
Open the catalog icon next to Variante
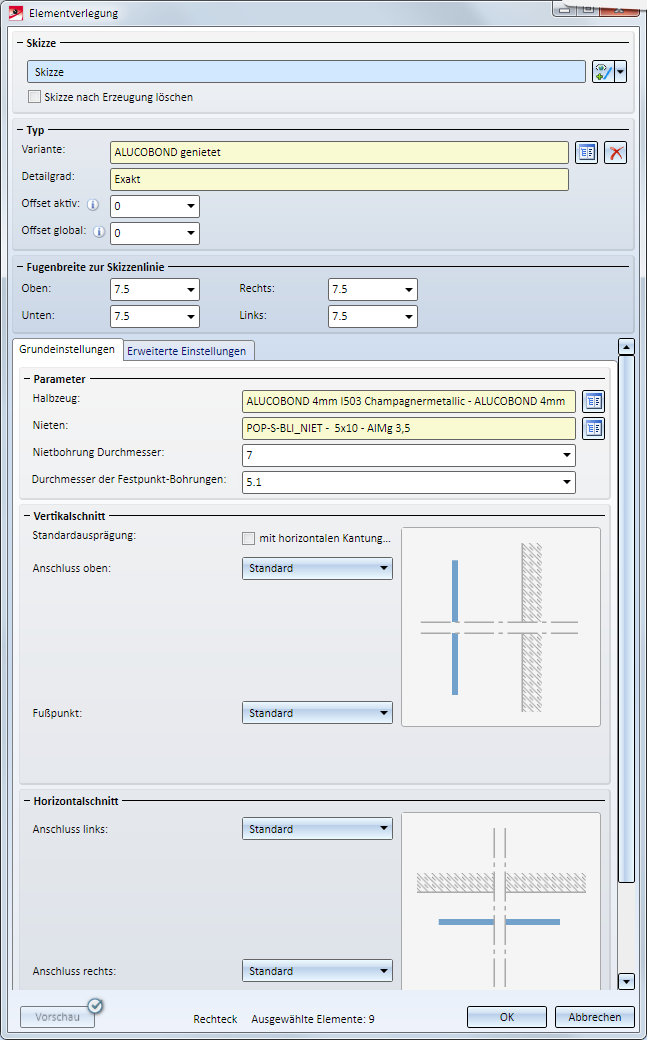(x=587, y=153)
